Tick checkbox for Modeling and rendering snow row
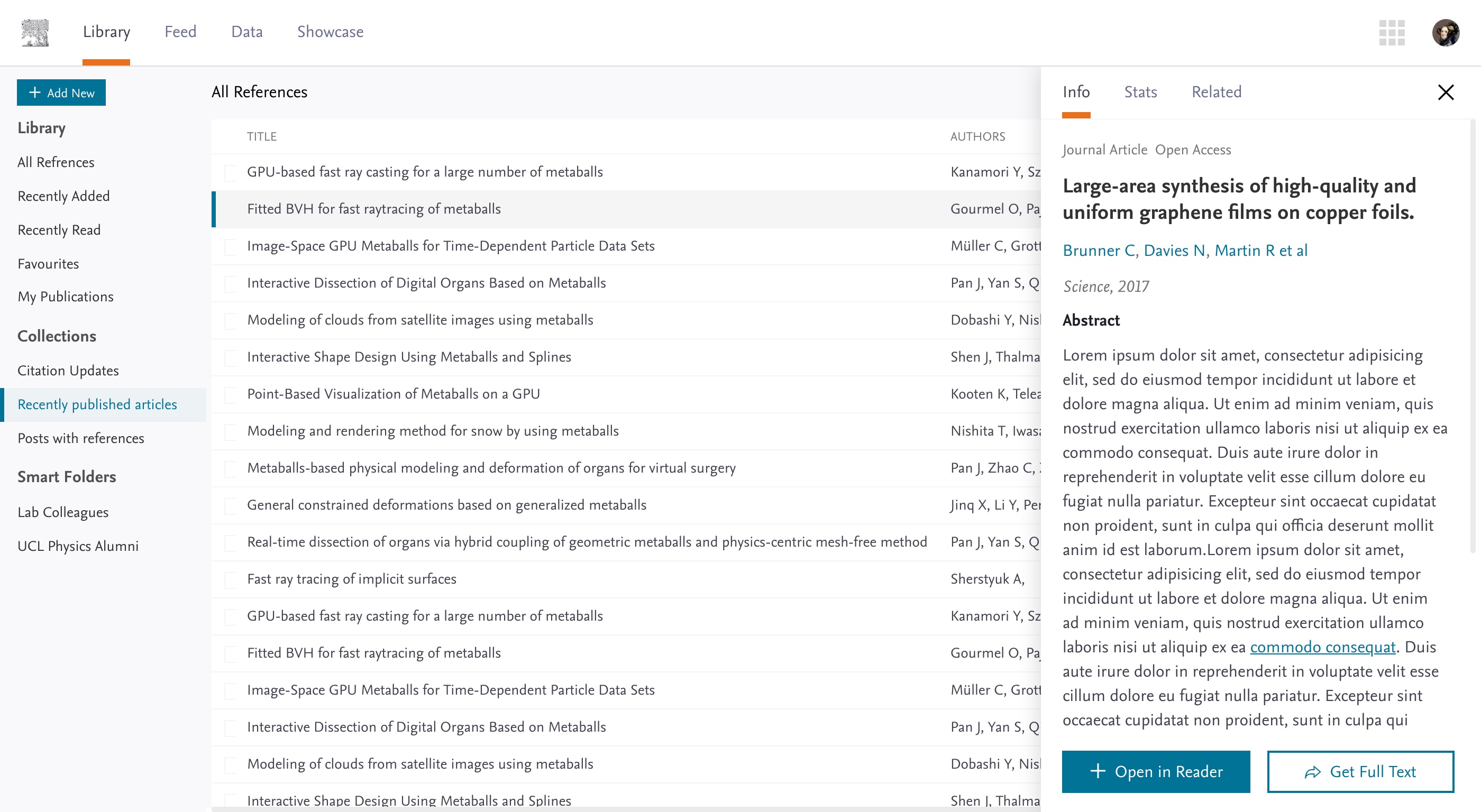Viewport: 1481px width, 812px height. point(230,431)
